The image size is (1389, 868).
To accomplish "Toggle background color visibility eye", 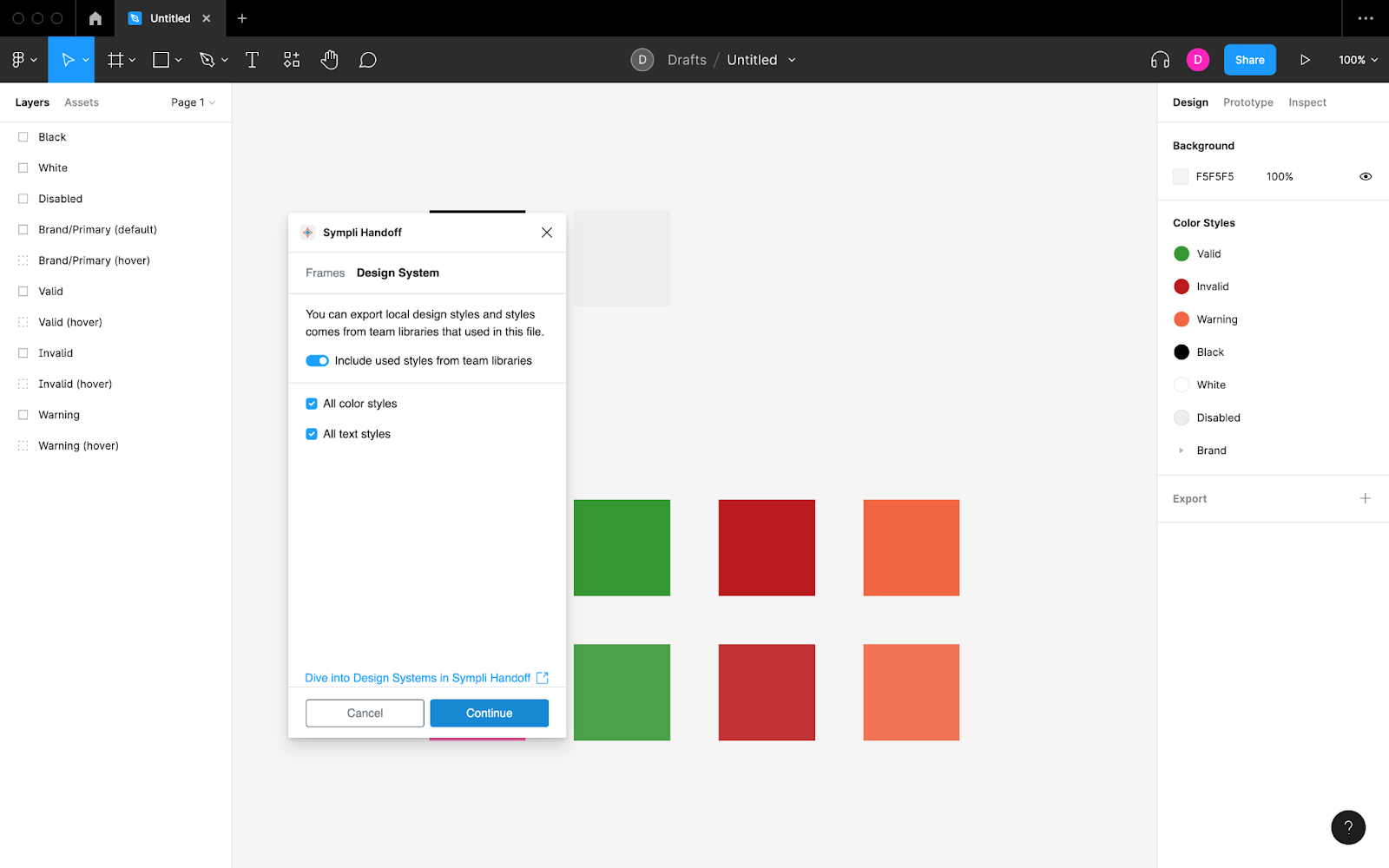I will [x=1366, y=176].
